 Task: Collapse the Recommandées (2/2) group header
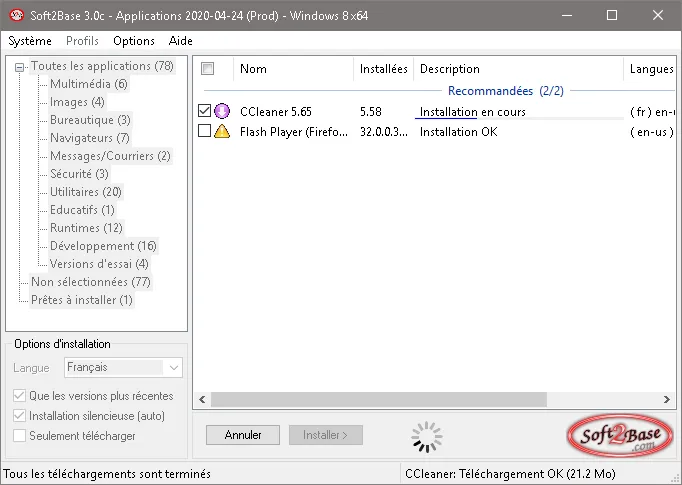[505, 90]
